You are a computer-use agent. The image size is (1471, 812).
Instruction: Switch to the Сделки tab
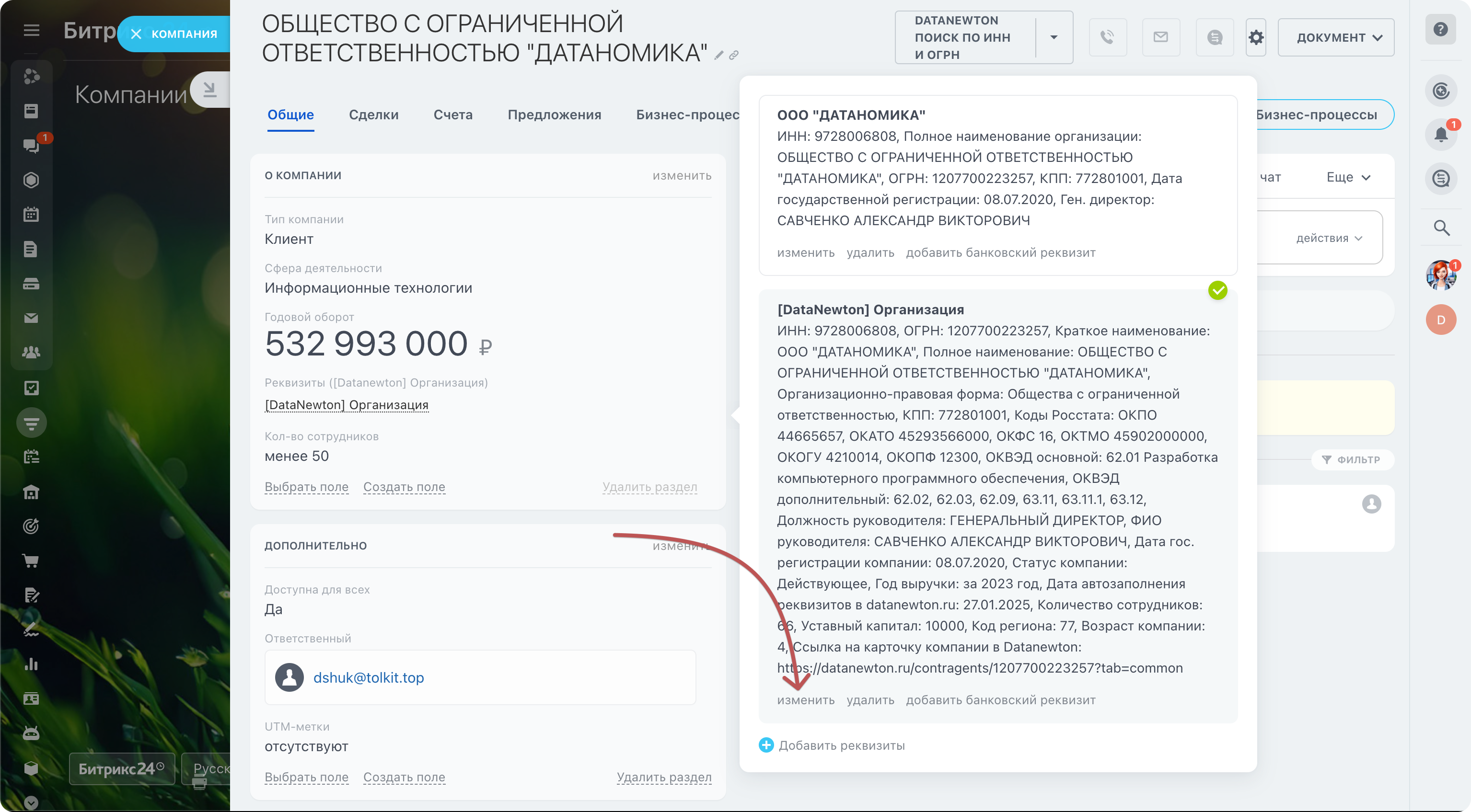pyautogui.click(x=373, y=114)
